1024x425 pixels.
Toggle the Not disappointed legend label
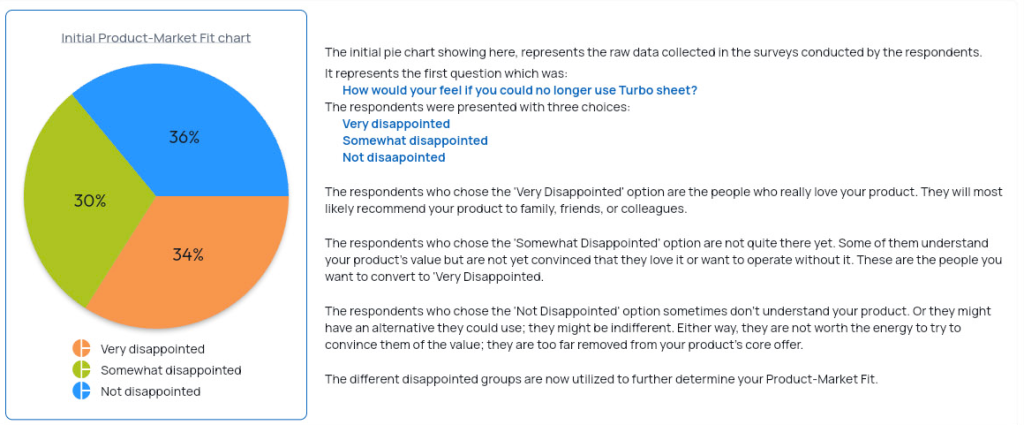(x=150, y=392)
